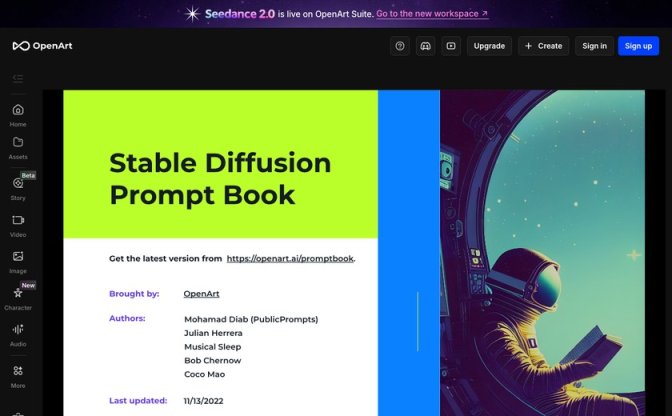Click the Authors label
Screen dimensions: 672x416
tap(127, 318)
